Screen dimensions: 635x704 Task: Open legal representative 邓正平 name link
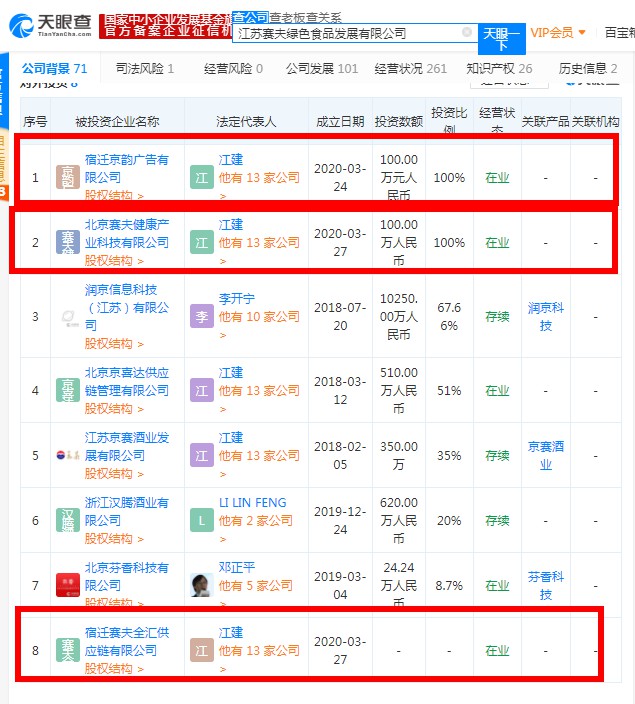pos(237,567)
